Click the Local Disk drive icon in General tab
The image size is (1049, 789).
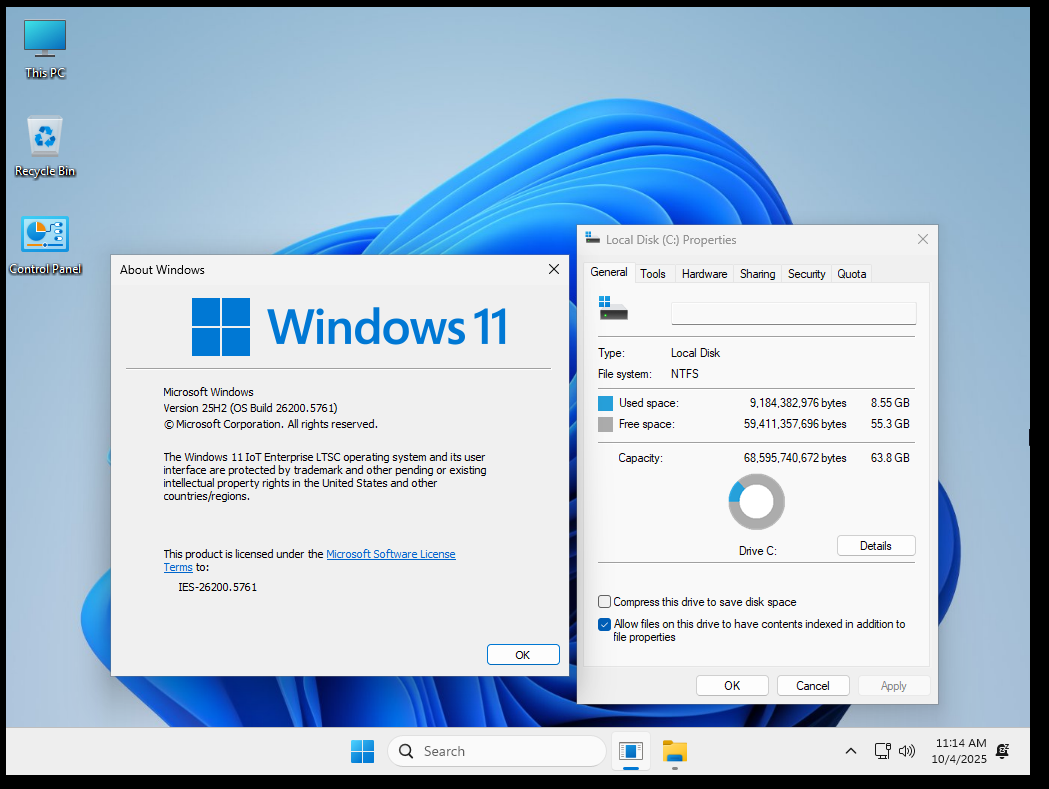[613, 309]
